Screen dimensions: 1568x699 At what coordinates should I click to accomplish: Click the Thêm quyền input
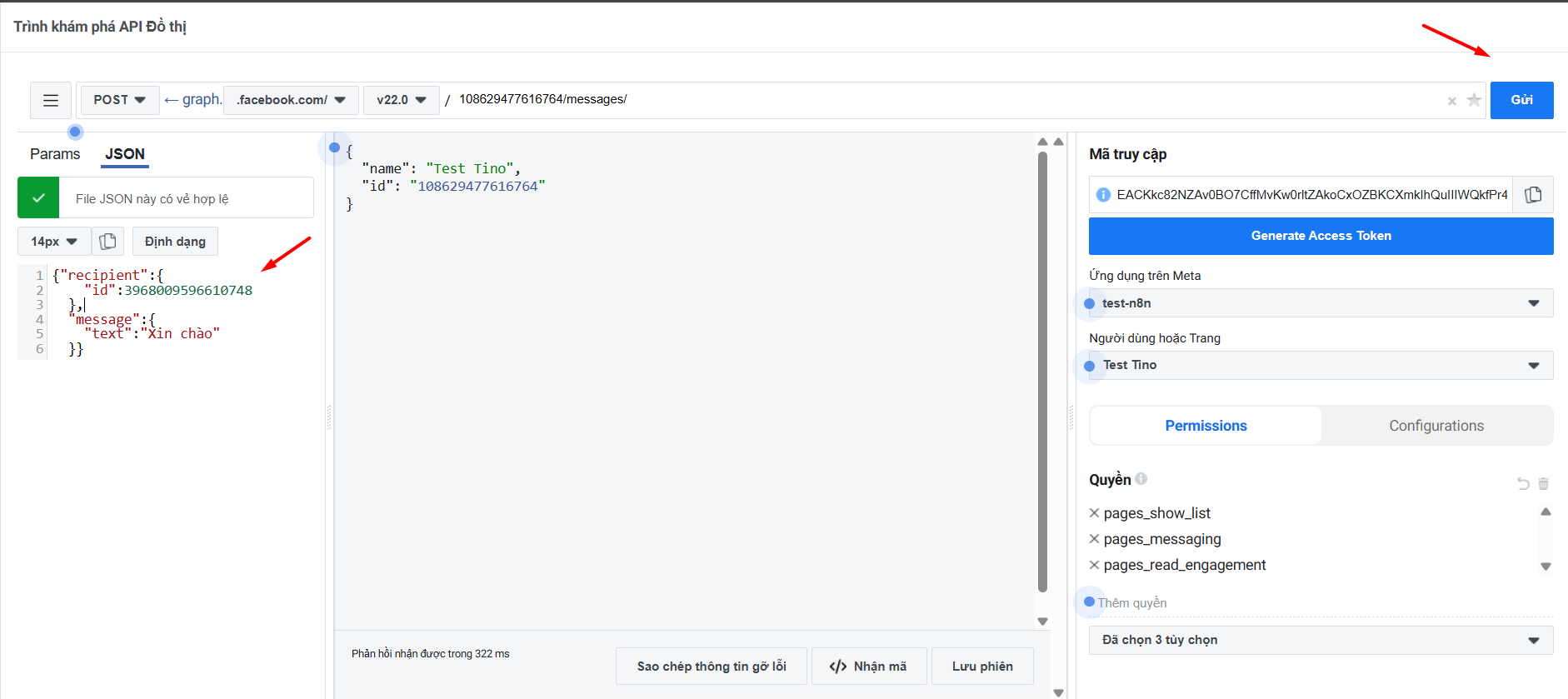[1321, 603]
